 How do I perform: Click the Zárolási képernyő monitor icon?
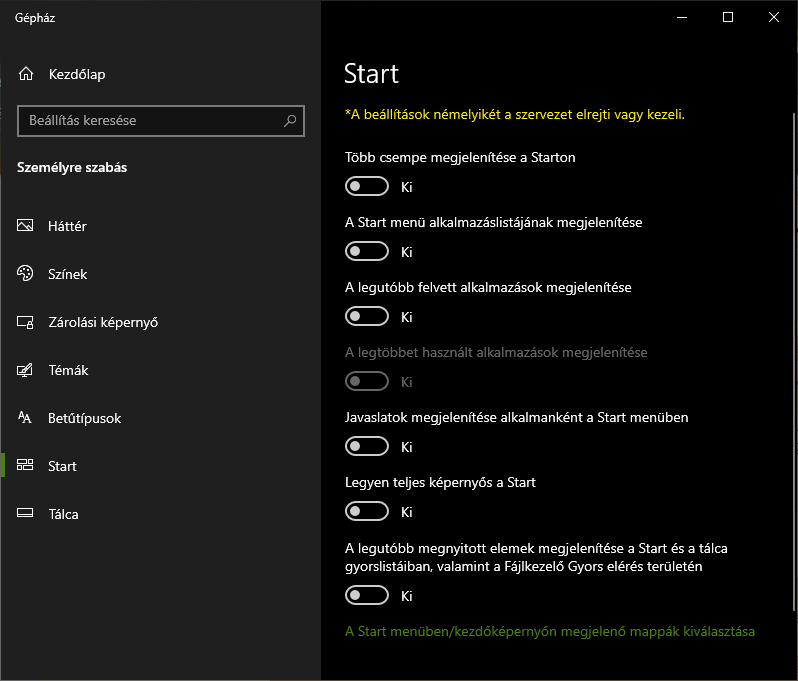[26, 322]
